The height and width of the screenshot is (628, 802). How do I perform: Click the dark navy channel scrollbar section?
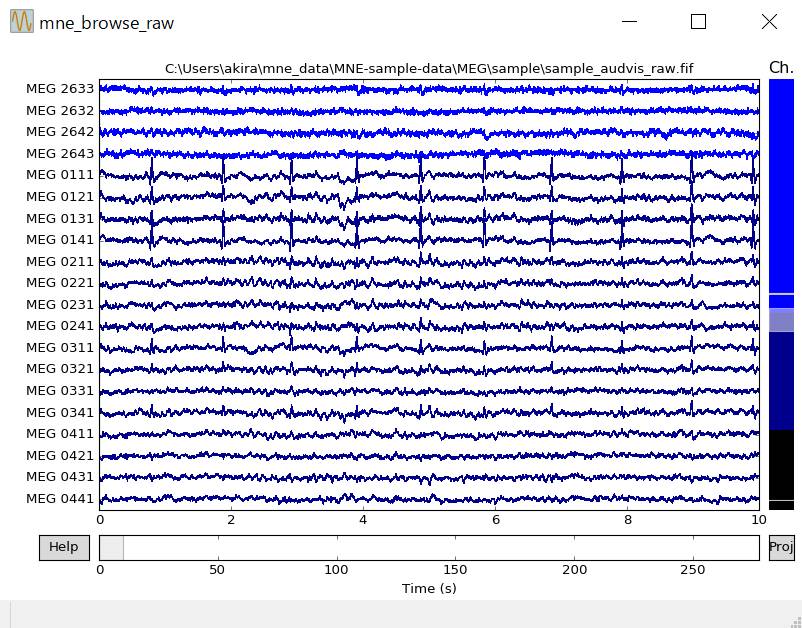coord(781,380)
